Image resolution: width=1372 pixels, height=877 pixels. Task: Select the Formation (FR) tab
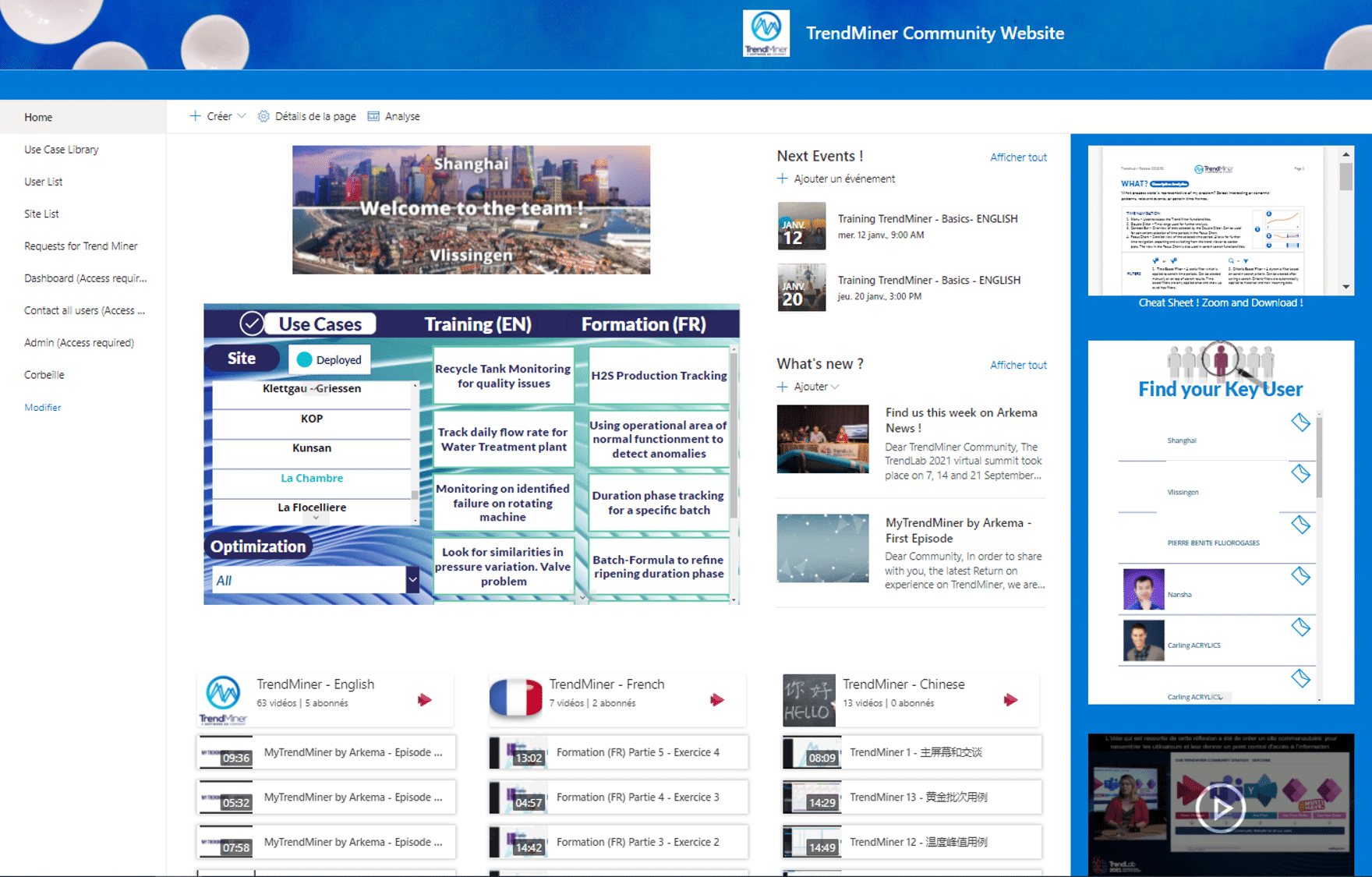coord(643,324)
